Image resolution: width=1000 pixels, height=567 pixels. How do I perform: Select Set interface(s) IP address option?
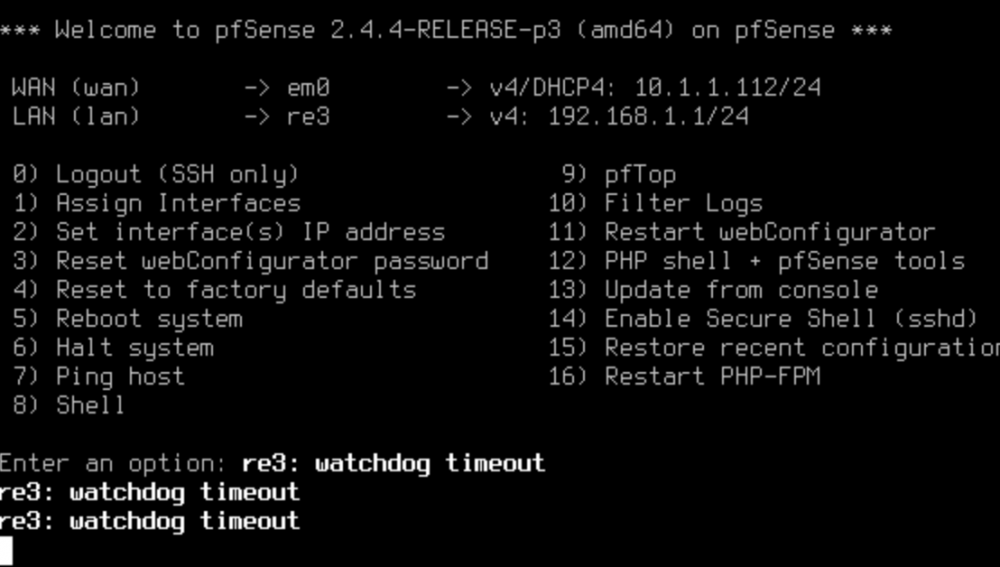(x=229, y=232)
